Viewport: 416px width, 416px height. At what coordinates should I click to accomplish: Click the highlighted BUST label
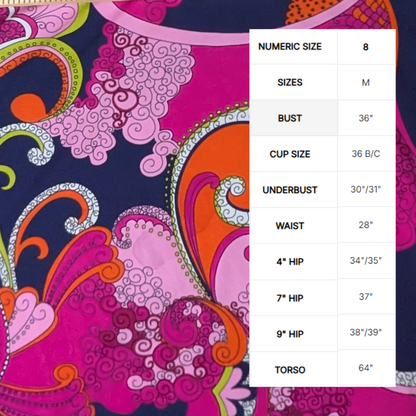click(x=290, y=118)
